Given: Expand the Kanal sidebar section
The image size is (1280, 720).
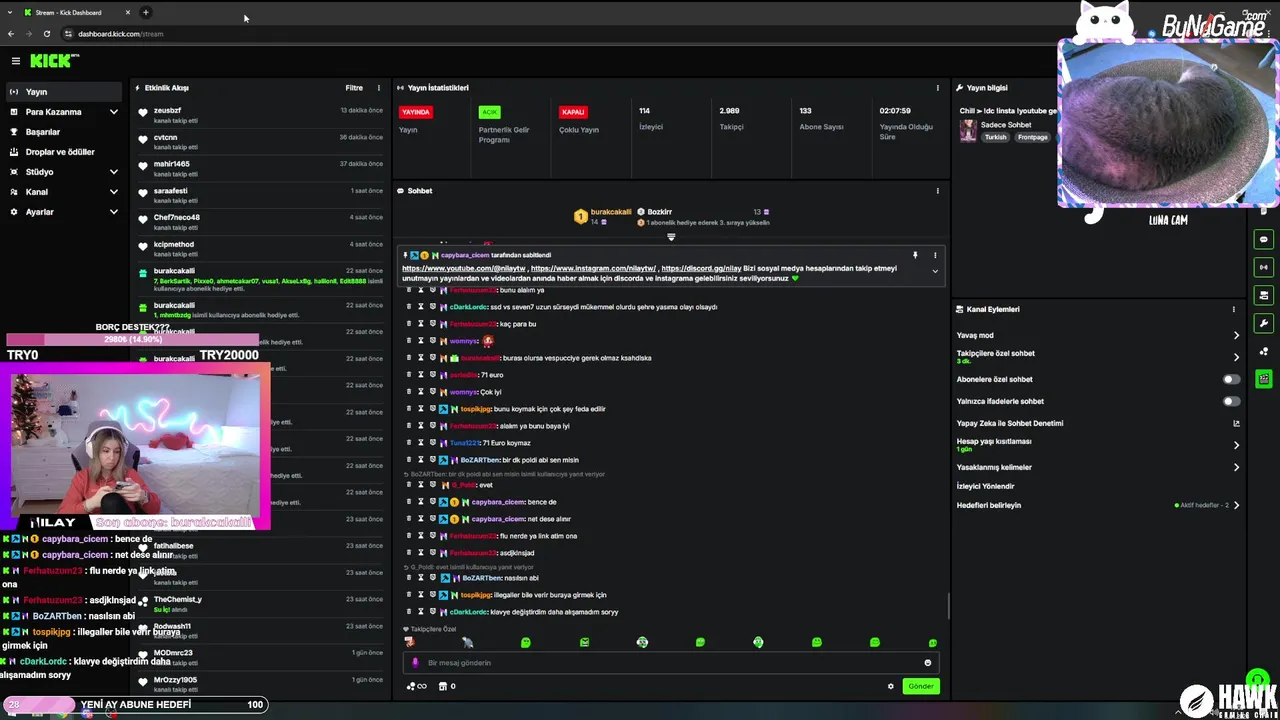Looking at the screenshot, I should pyautogui.click(x=114, y=192).
